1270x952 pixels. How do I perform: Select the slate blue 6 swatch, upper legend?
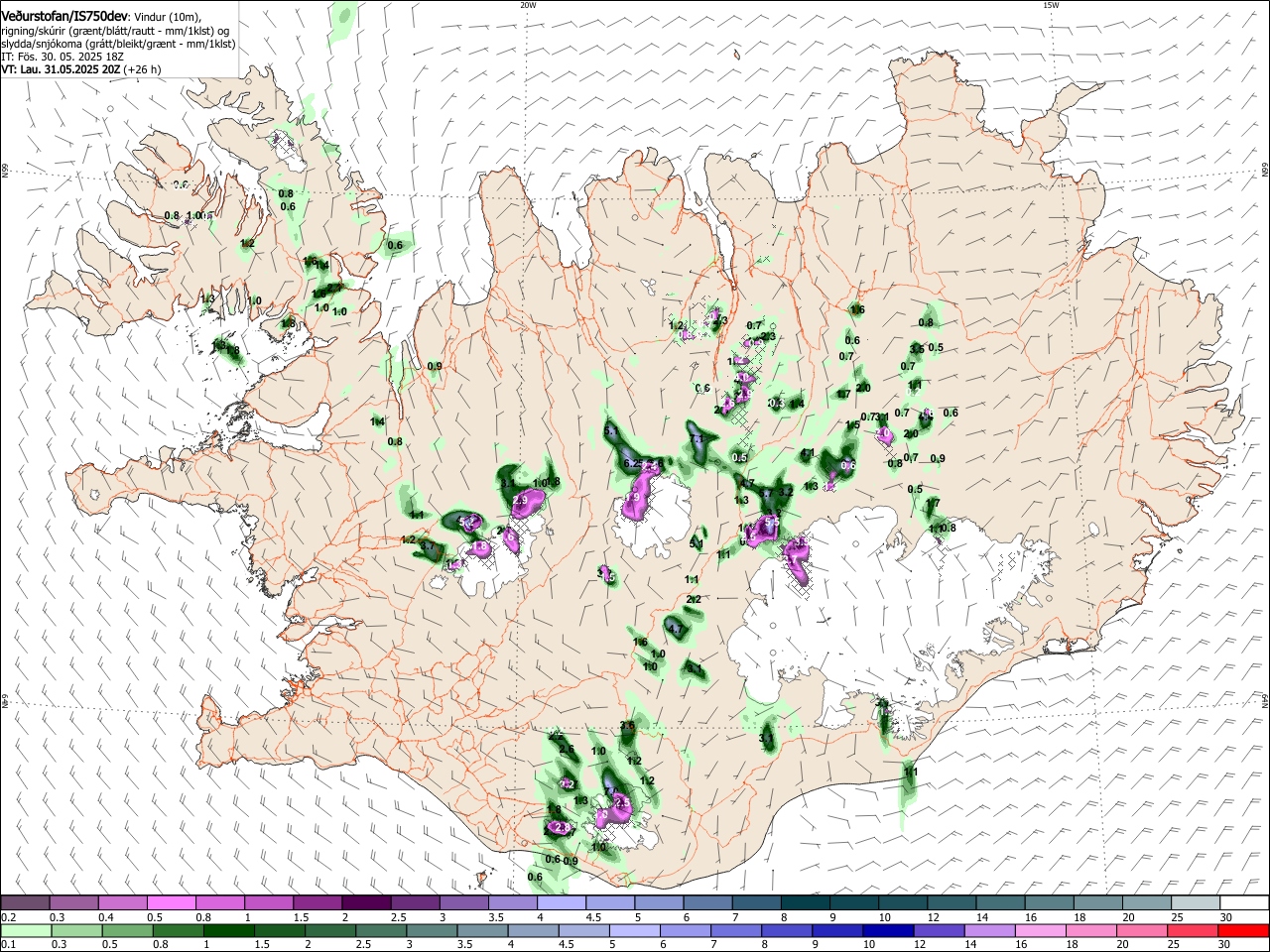pyautogui.click(x=706, y=903)
